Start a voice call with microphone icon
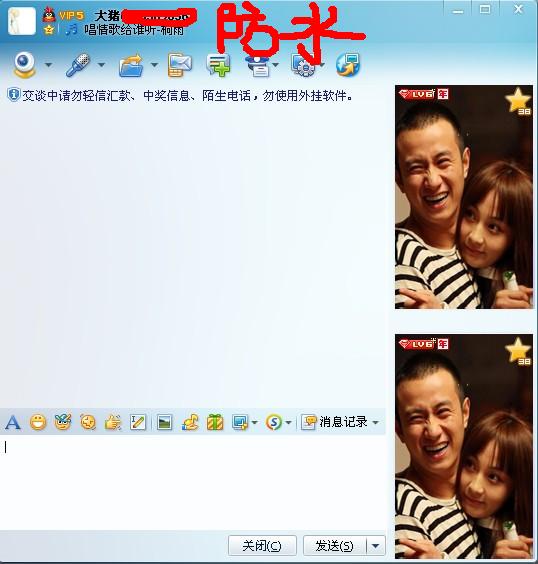 coord(78,65)
